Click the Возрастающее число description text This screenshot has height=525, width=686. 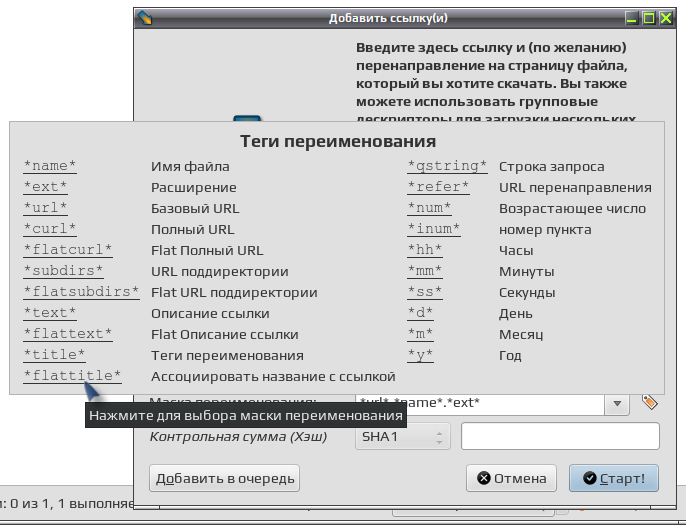pyautogui.click(x=572, y=209)
